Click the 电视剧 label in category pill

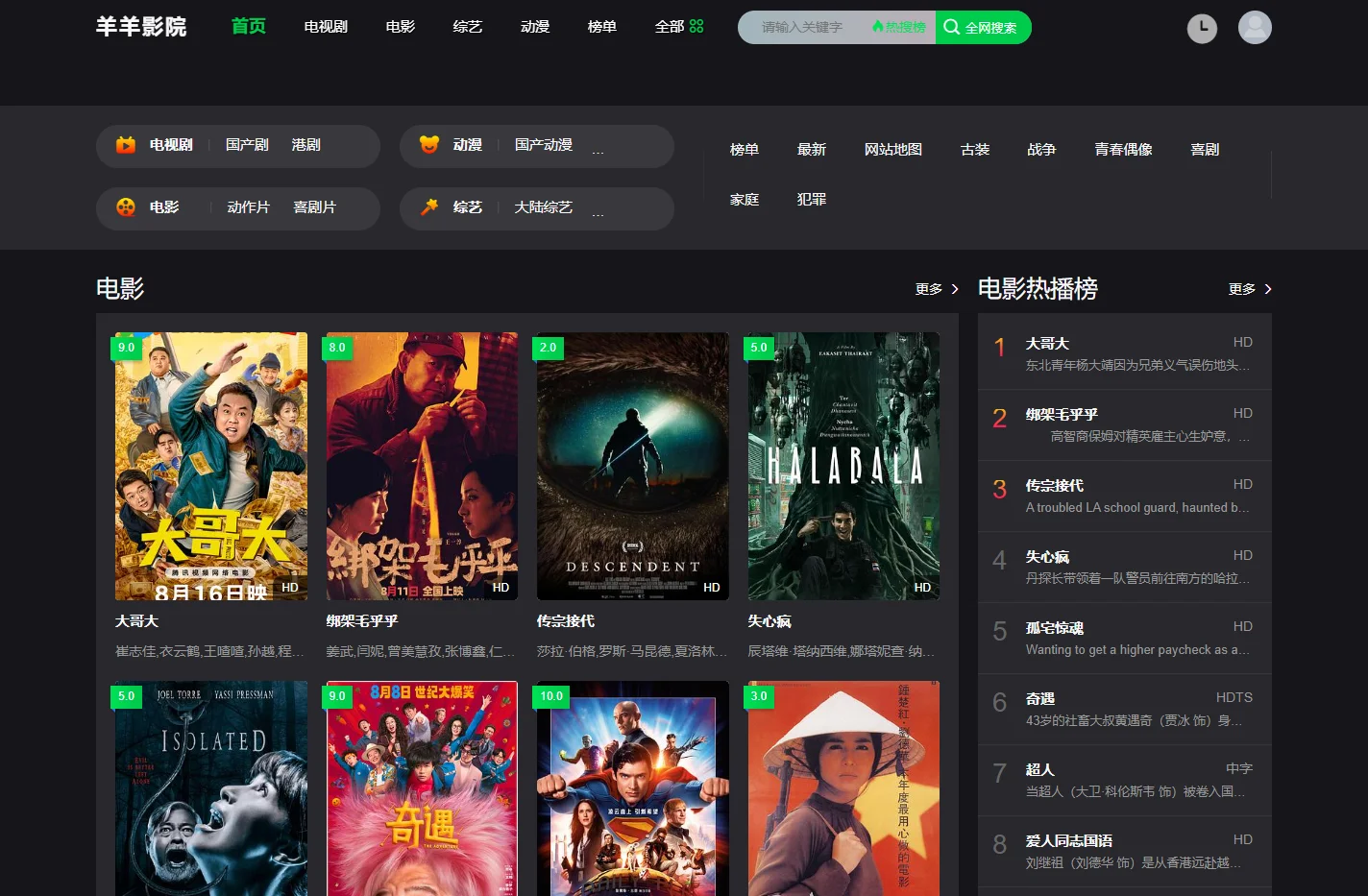coord(171,145)
